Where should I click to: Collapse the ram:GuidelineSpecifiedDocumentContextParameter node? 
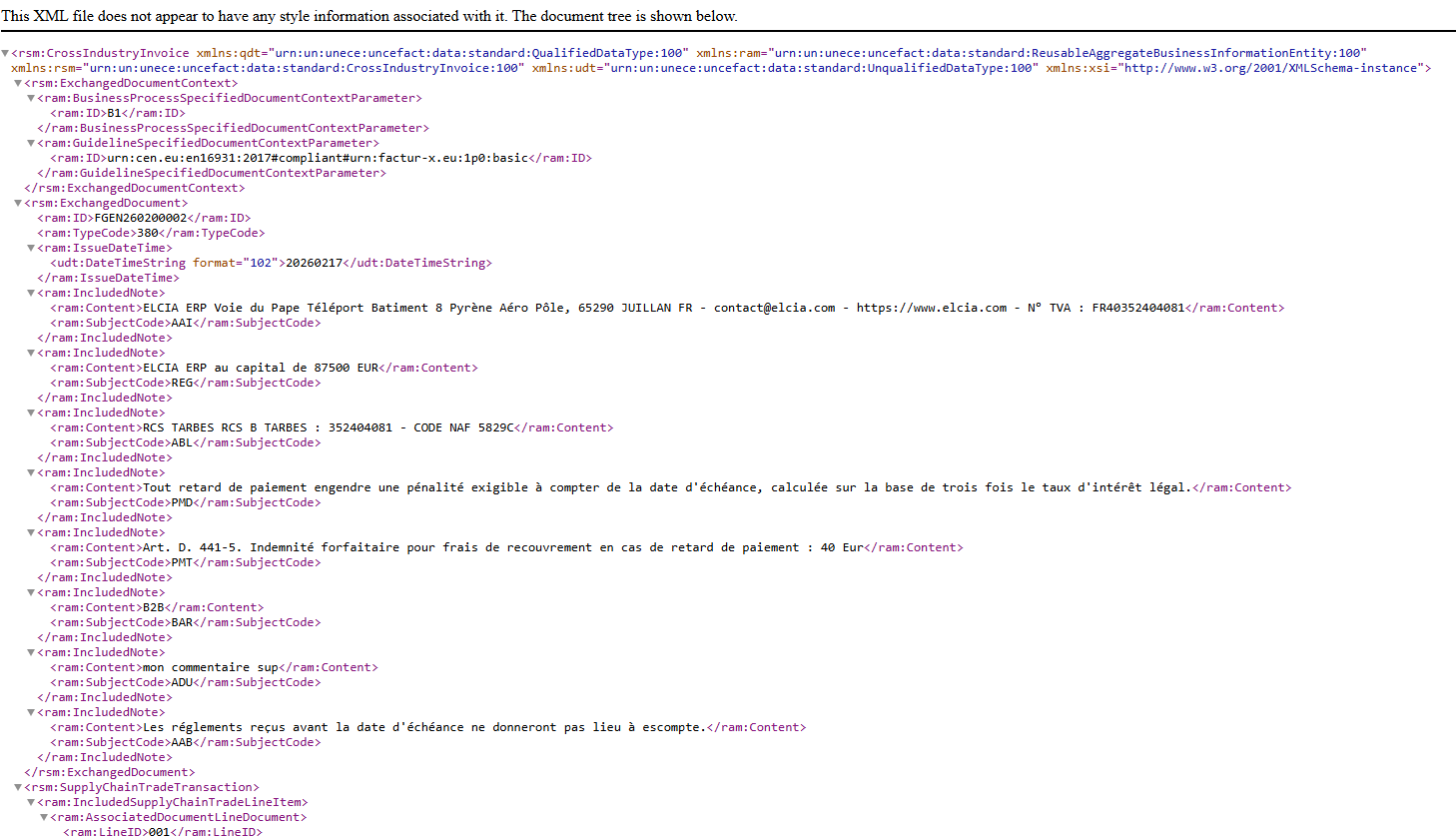(x=31, y=142)
